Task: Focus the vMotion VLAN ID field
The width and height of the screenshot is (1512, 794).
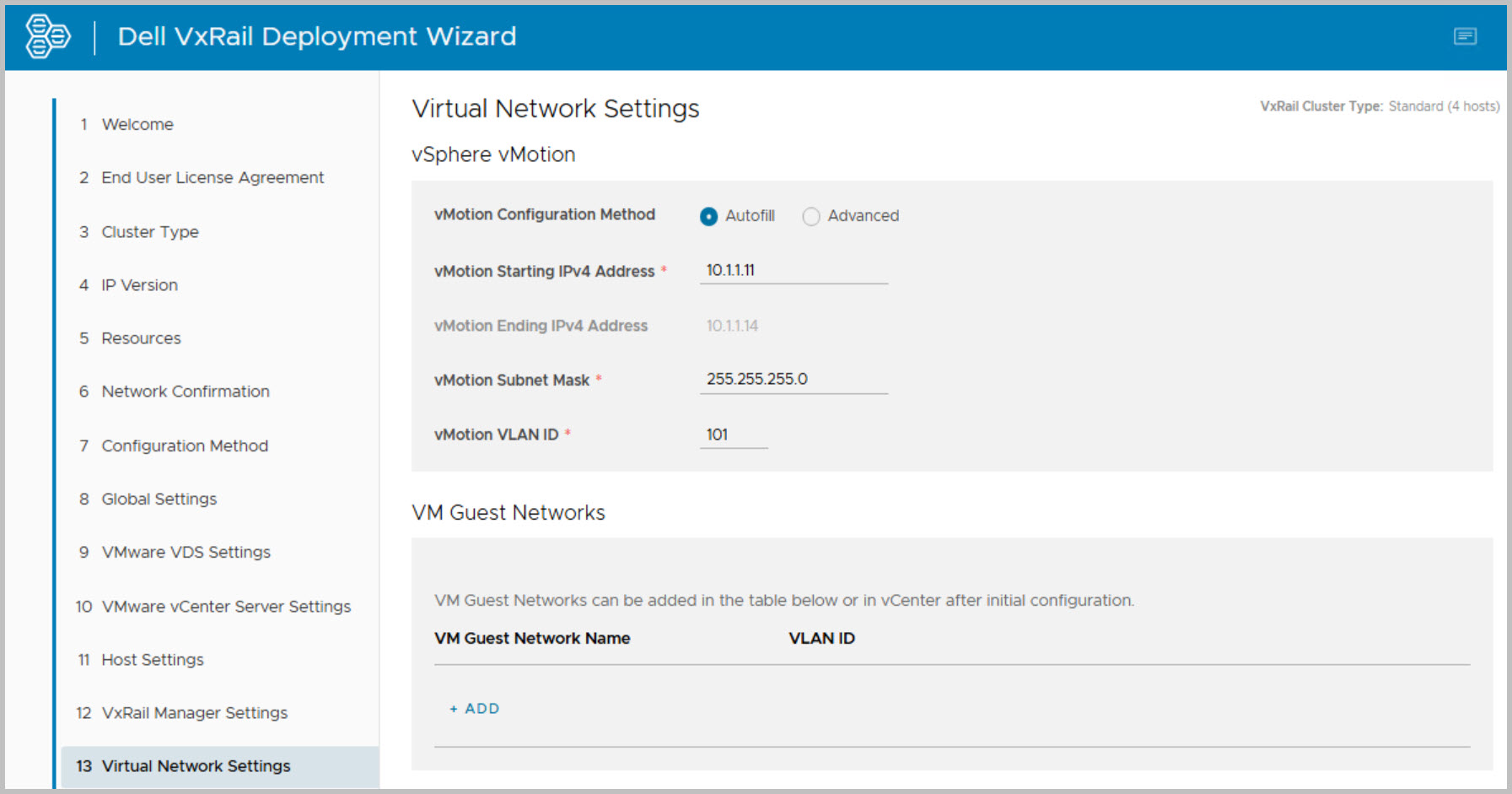Action: point(733,435)
